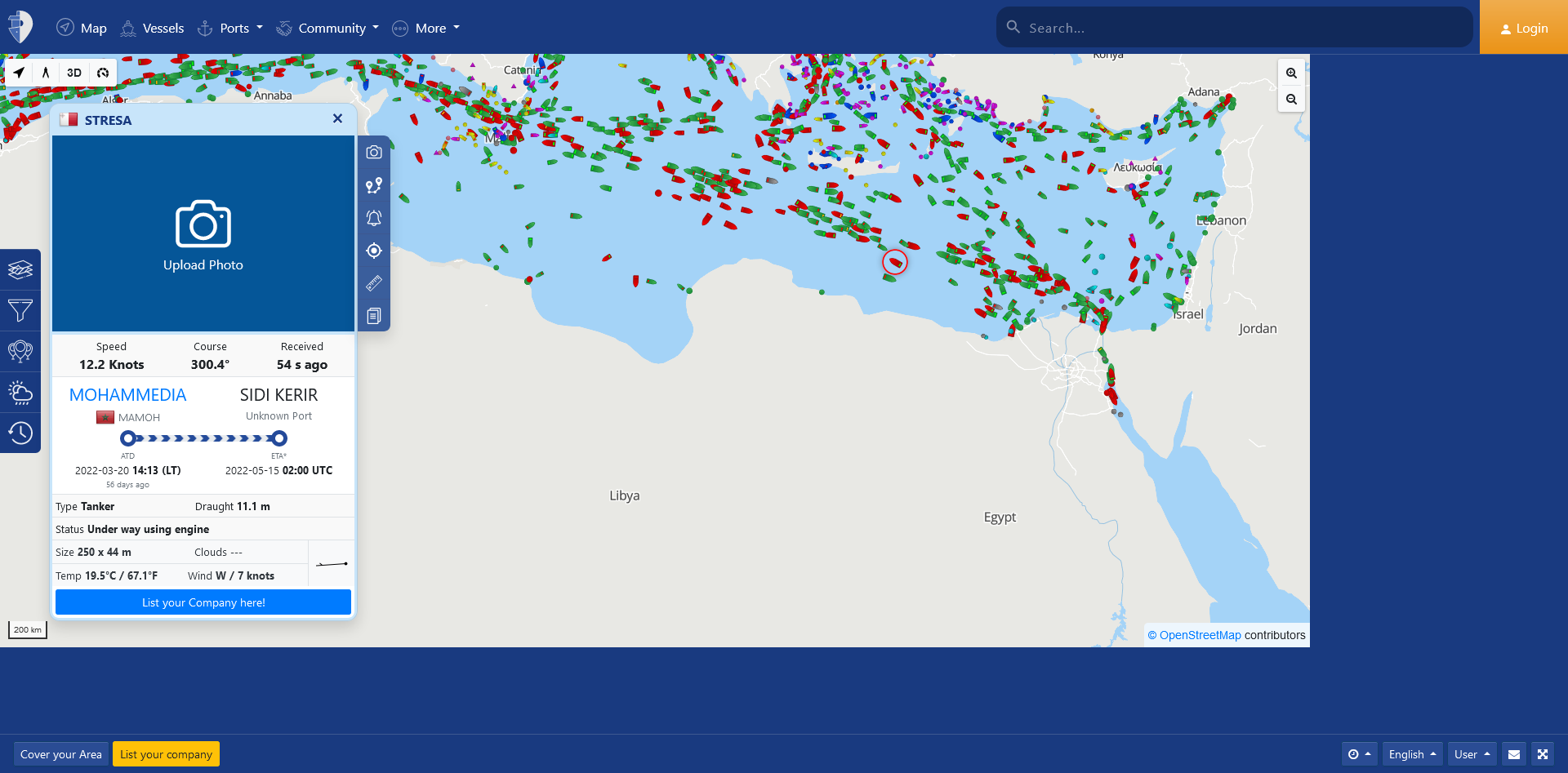1568x773 pixels.
Task: Click the Temp 19.5°C / 67.1°F text
Action: click(x=107, y=575)
